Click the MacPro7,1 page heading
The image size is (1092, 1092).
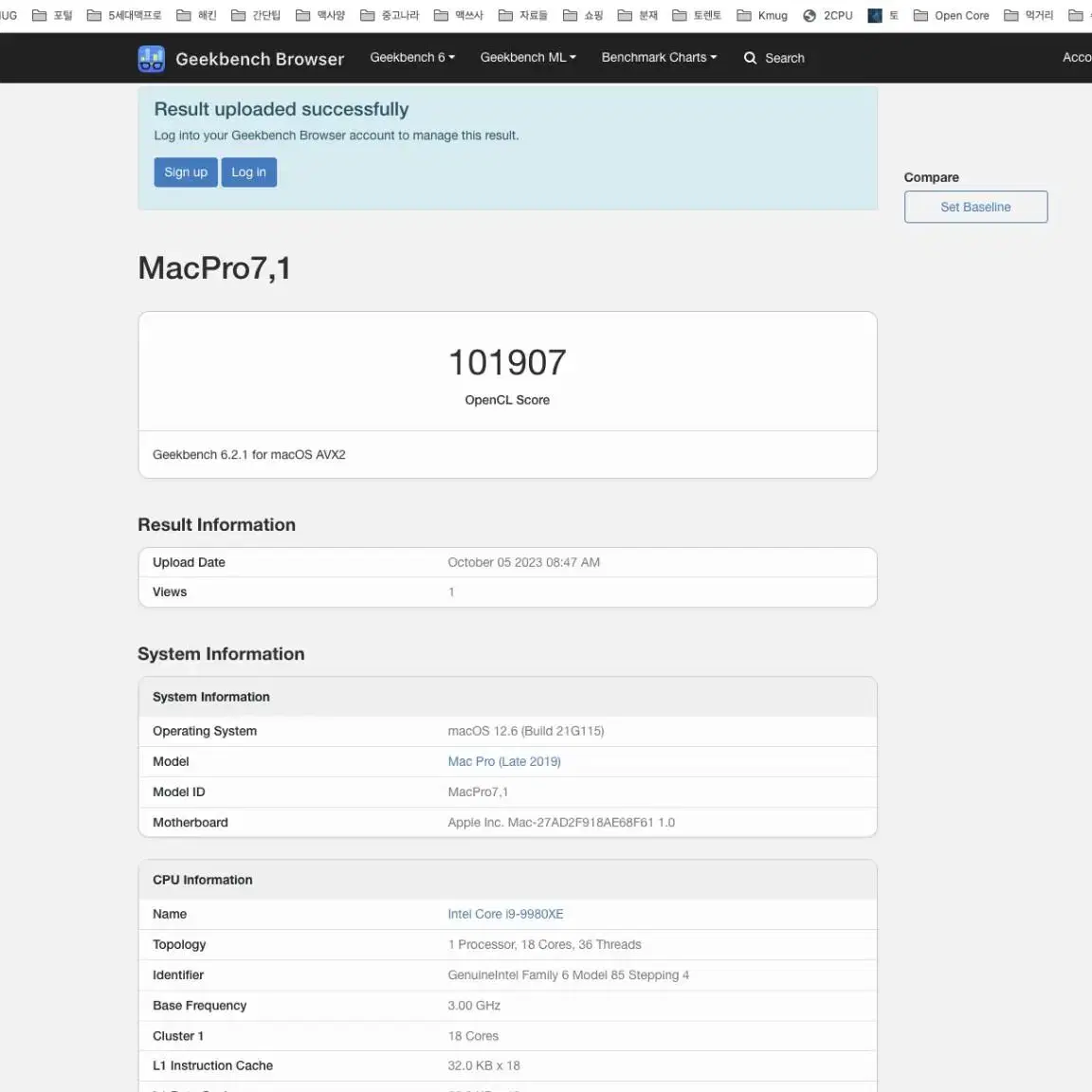[214, 269]
